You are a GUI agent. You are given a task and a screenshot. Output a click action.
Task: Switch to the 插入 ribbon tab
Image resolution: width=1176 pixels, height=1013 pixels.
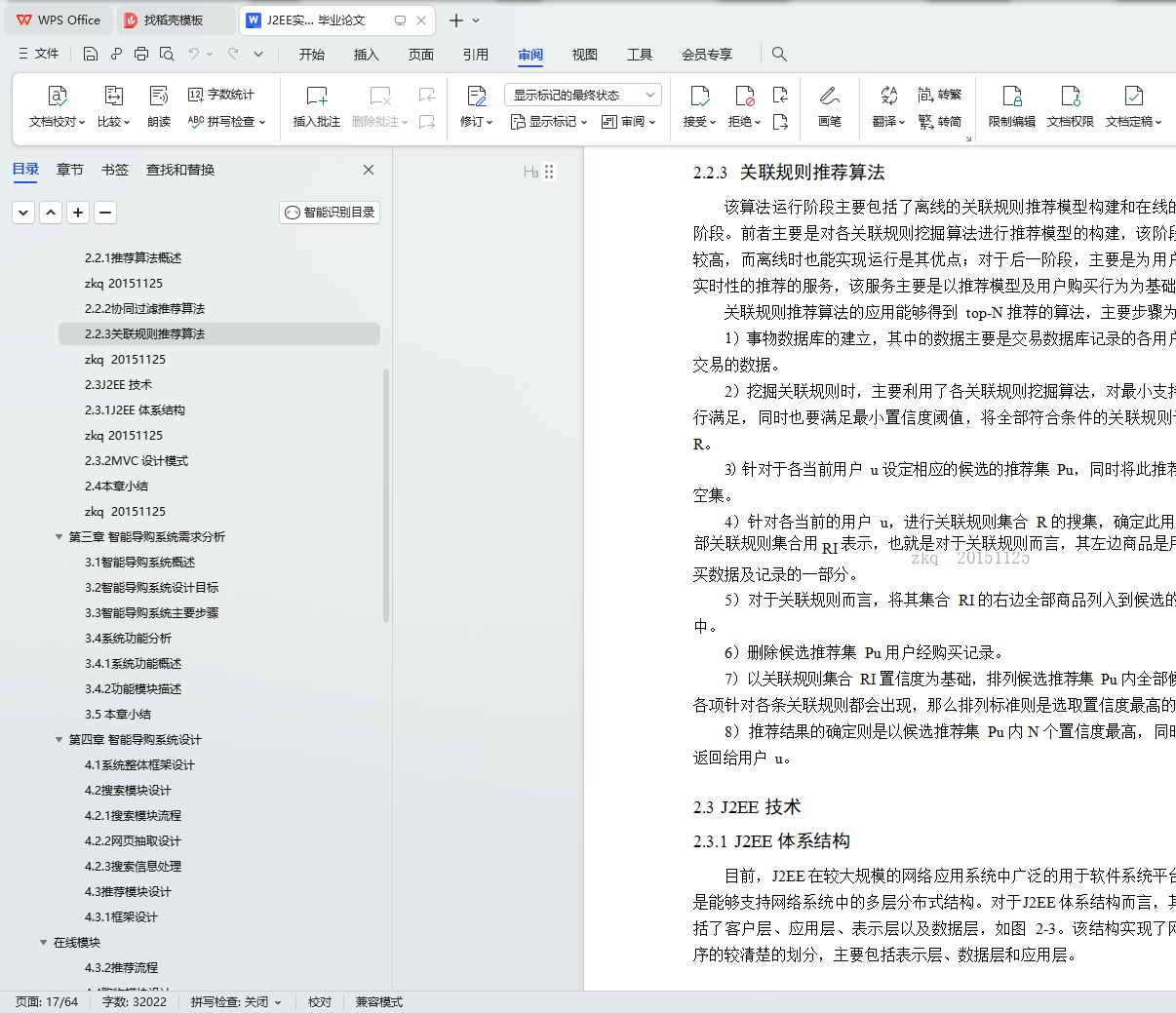point(367,55)
